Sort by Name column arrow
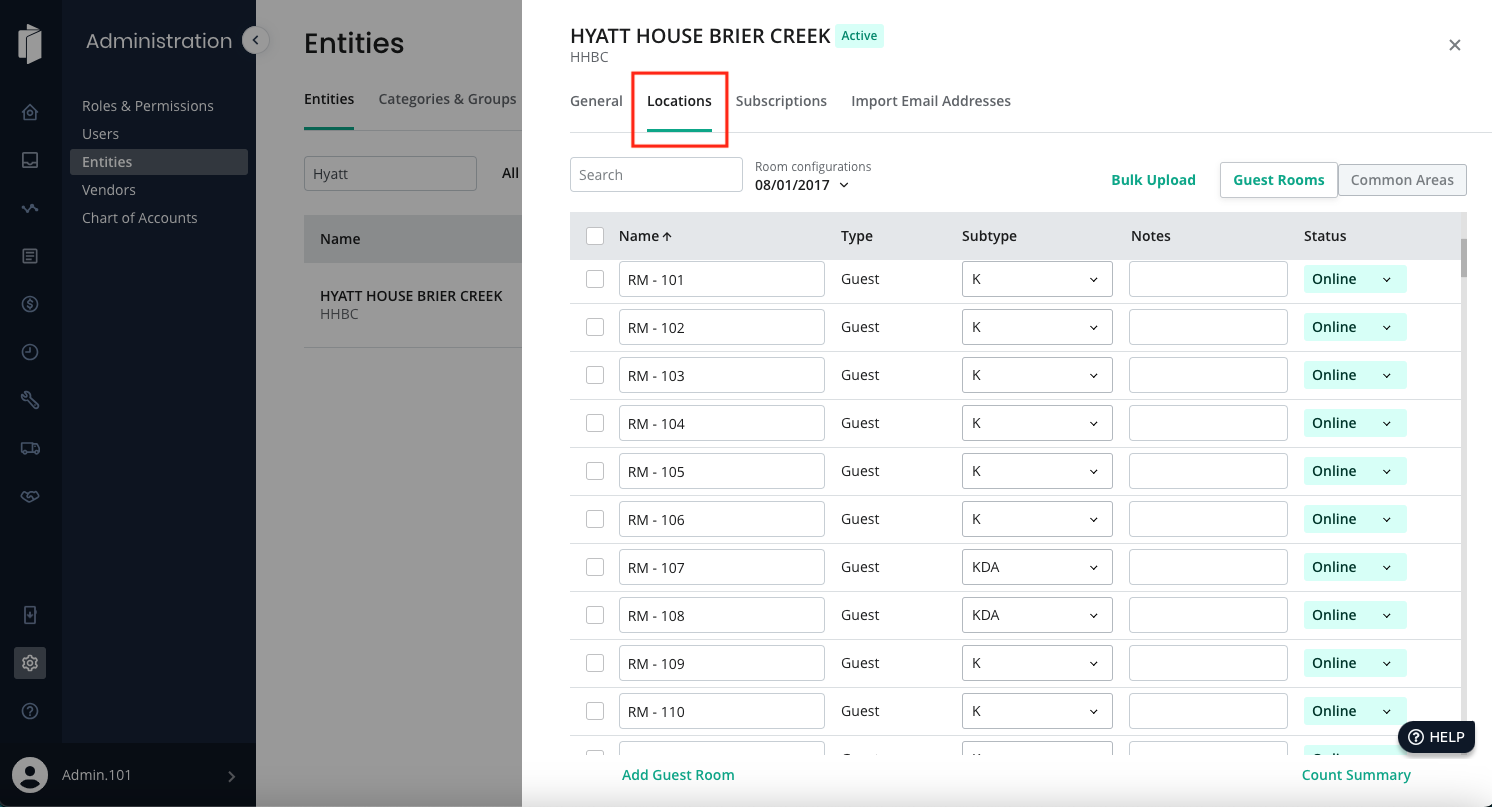The image size is (1492, 807). [x=667, y=236]
